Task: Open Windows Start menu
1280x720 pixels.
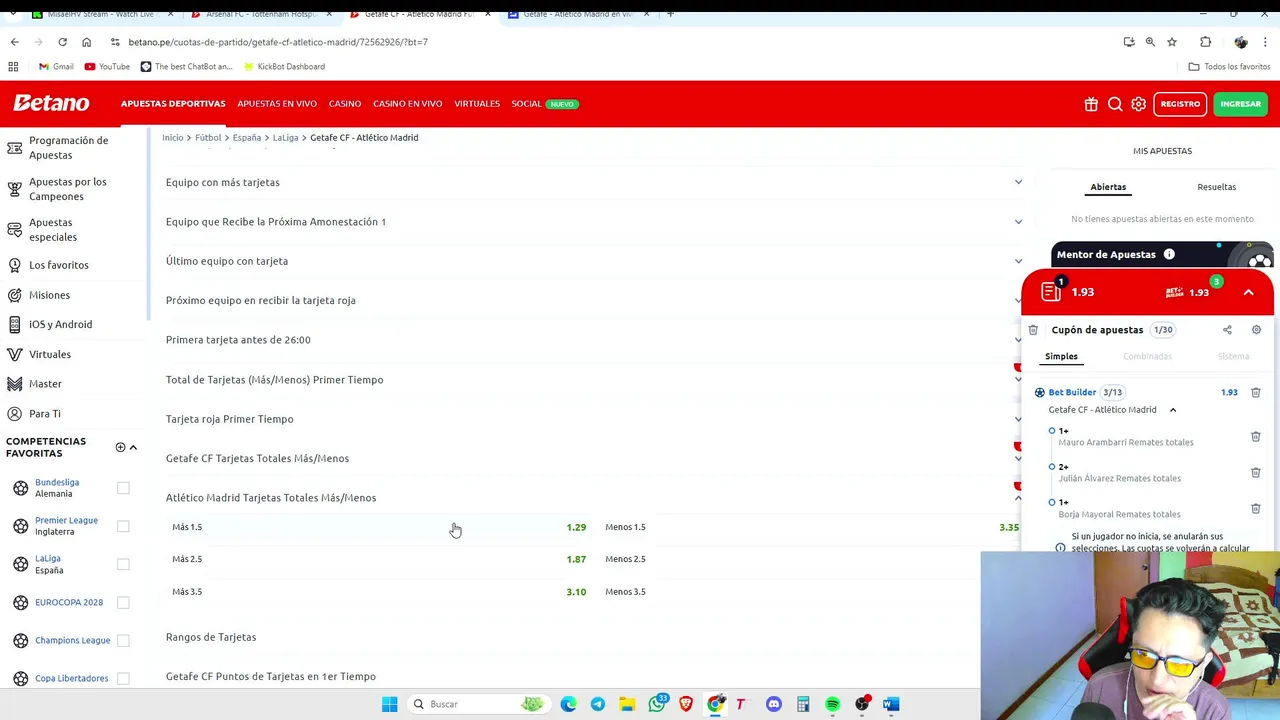Action: (x=389, y=704)
